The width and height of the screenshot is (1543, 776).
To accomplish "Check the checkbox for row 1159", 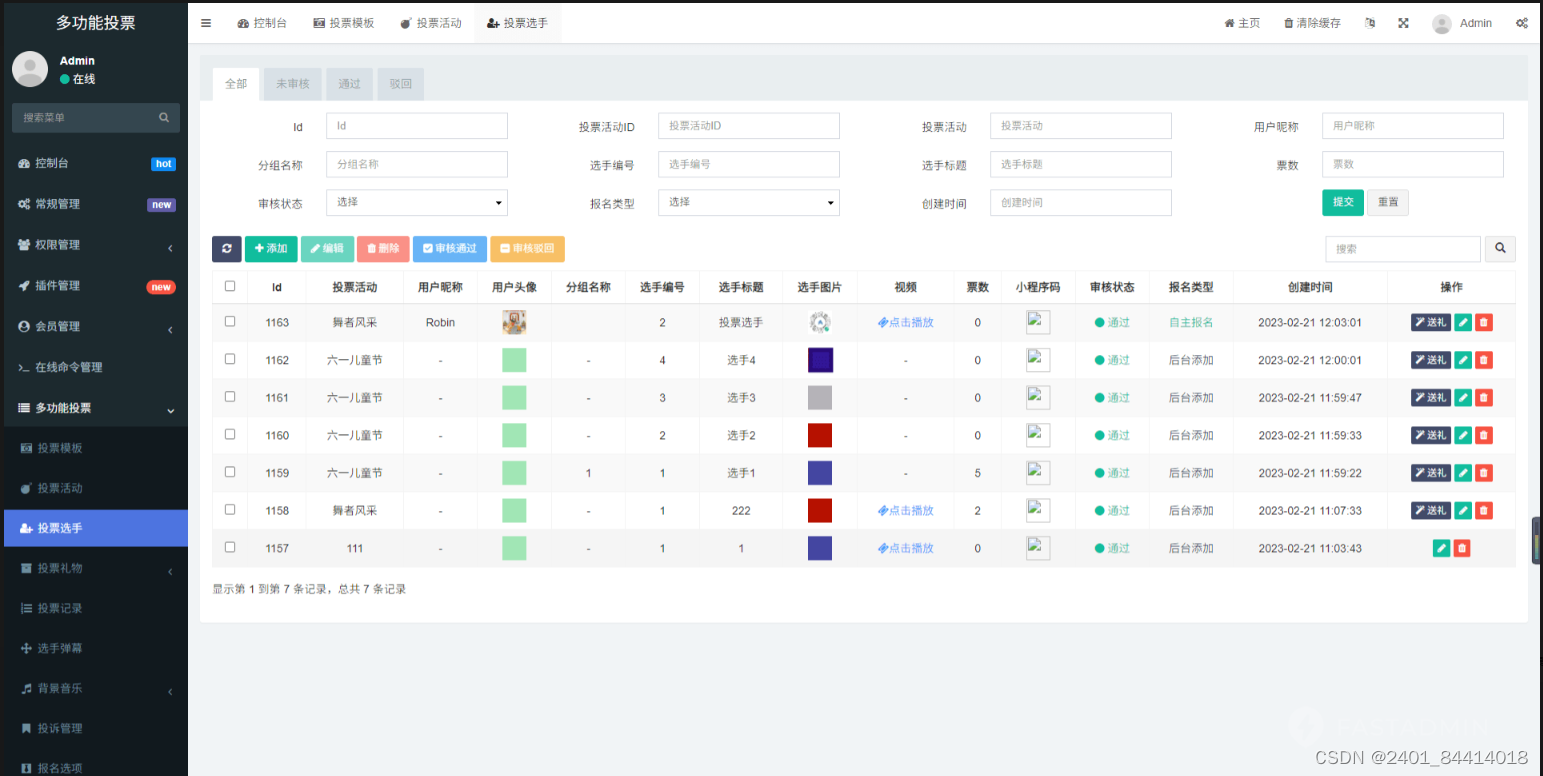I will (x=229, y=472).
